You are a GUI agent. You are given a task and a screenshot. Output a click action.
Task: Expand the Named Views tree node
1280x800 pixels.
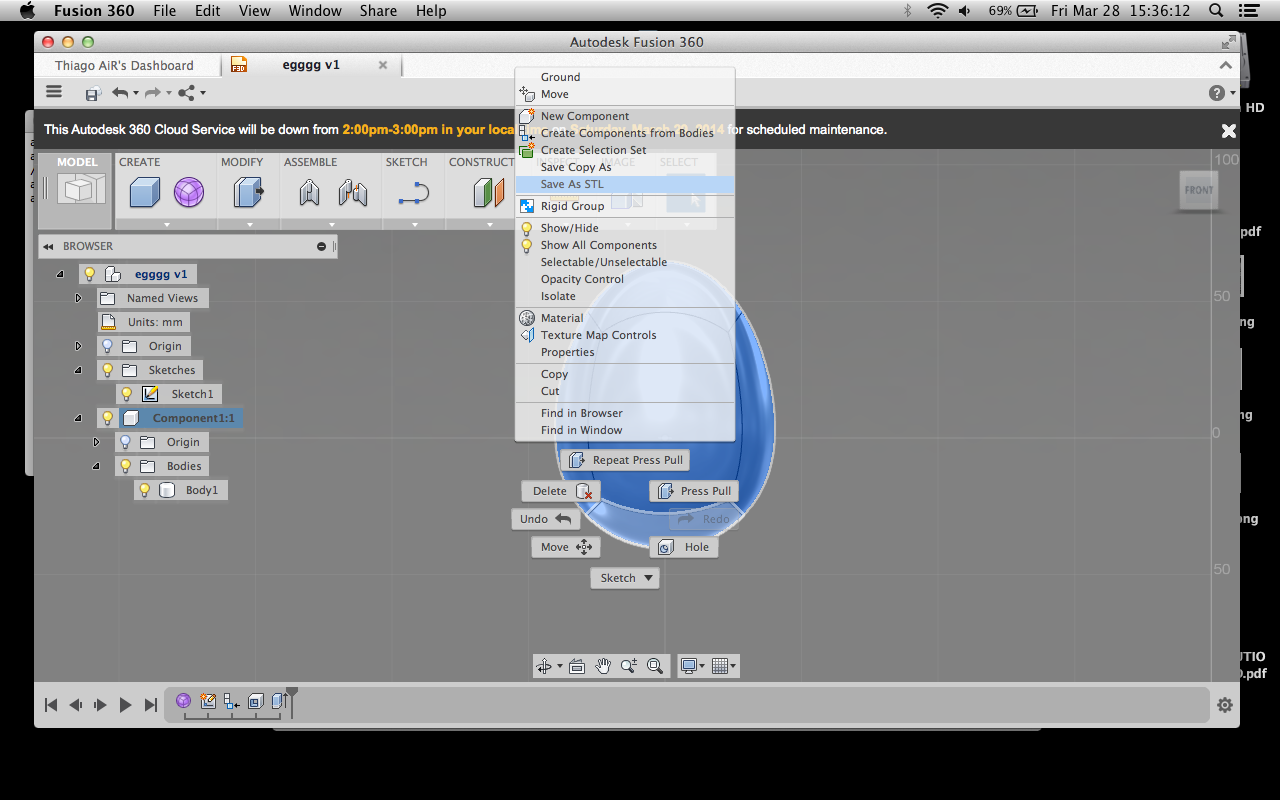(x=78, y=298)
